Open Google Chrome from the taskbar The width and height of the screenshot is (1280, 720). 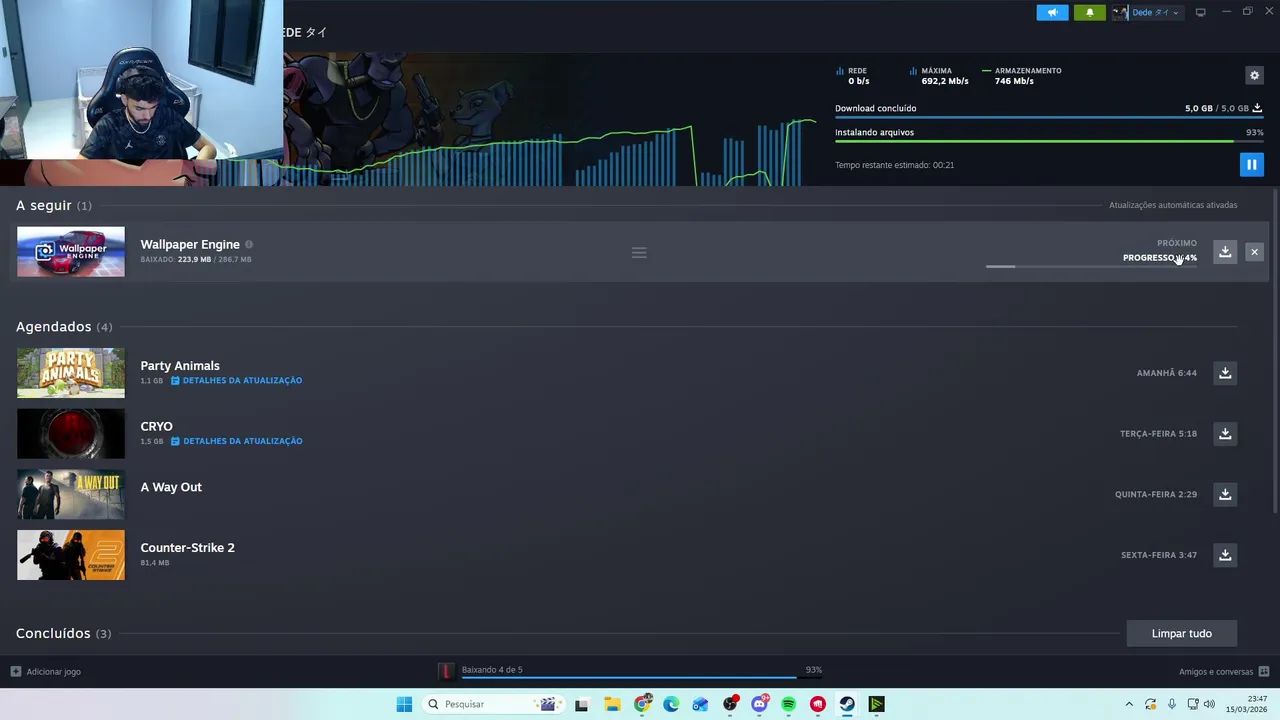point(643,704)
